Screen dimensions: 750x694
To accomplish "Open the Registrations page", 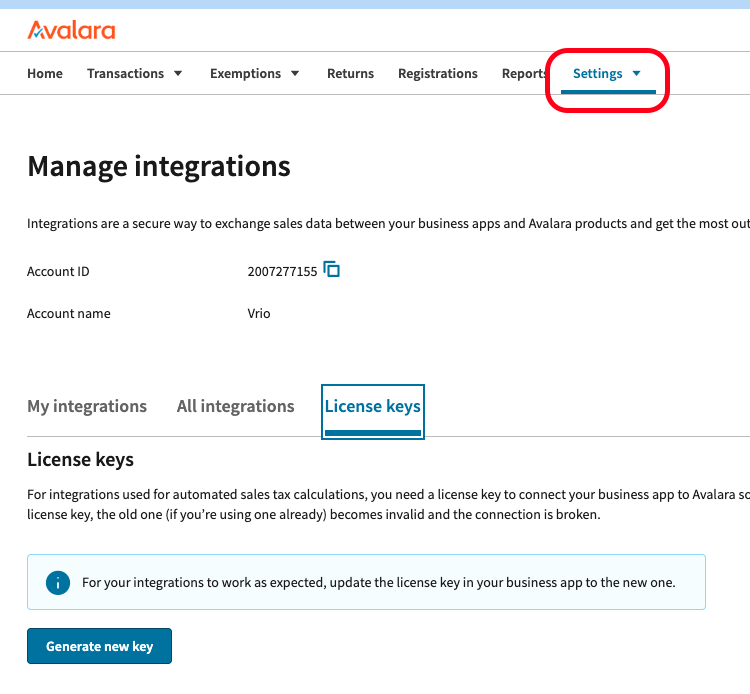I will point(438,74).
